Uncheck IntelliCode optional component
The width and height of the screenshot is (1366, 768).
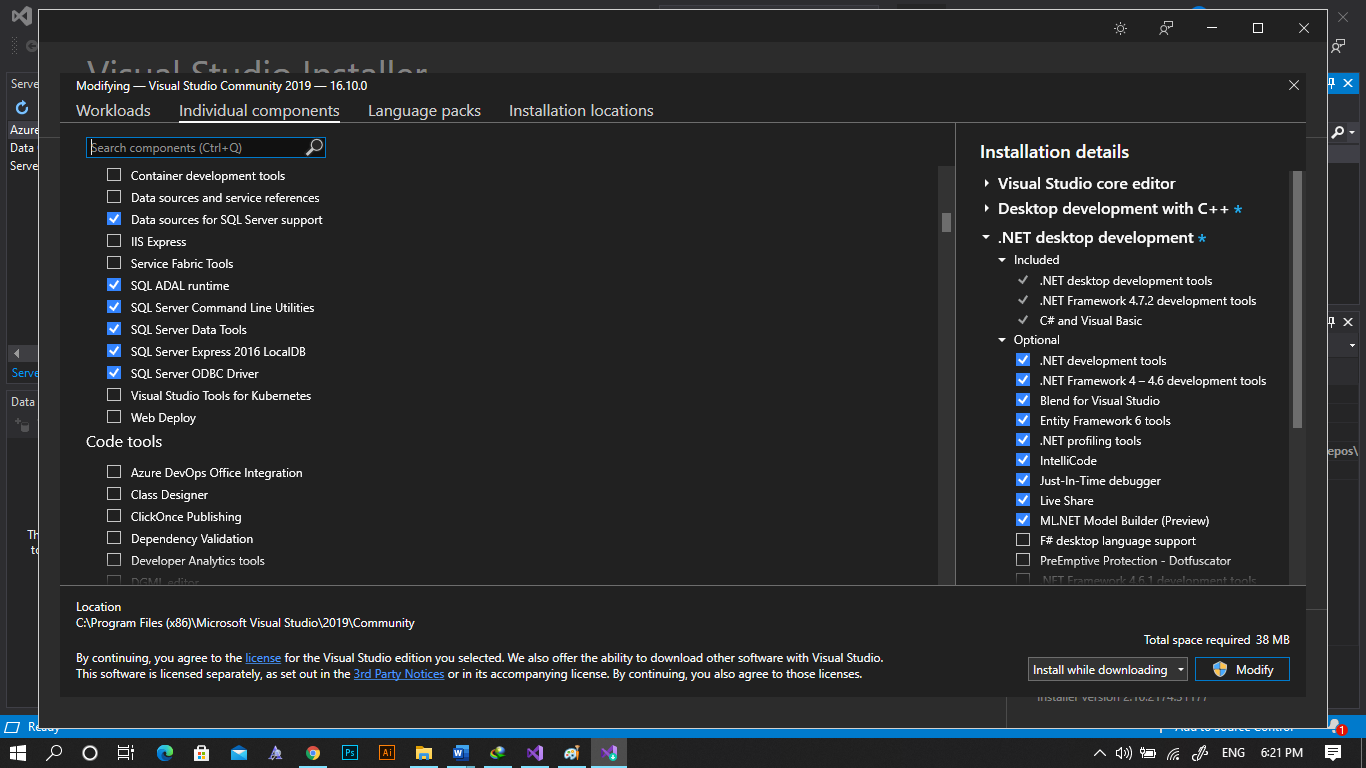tap(1023, 460)
